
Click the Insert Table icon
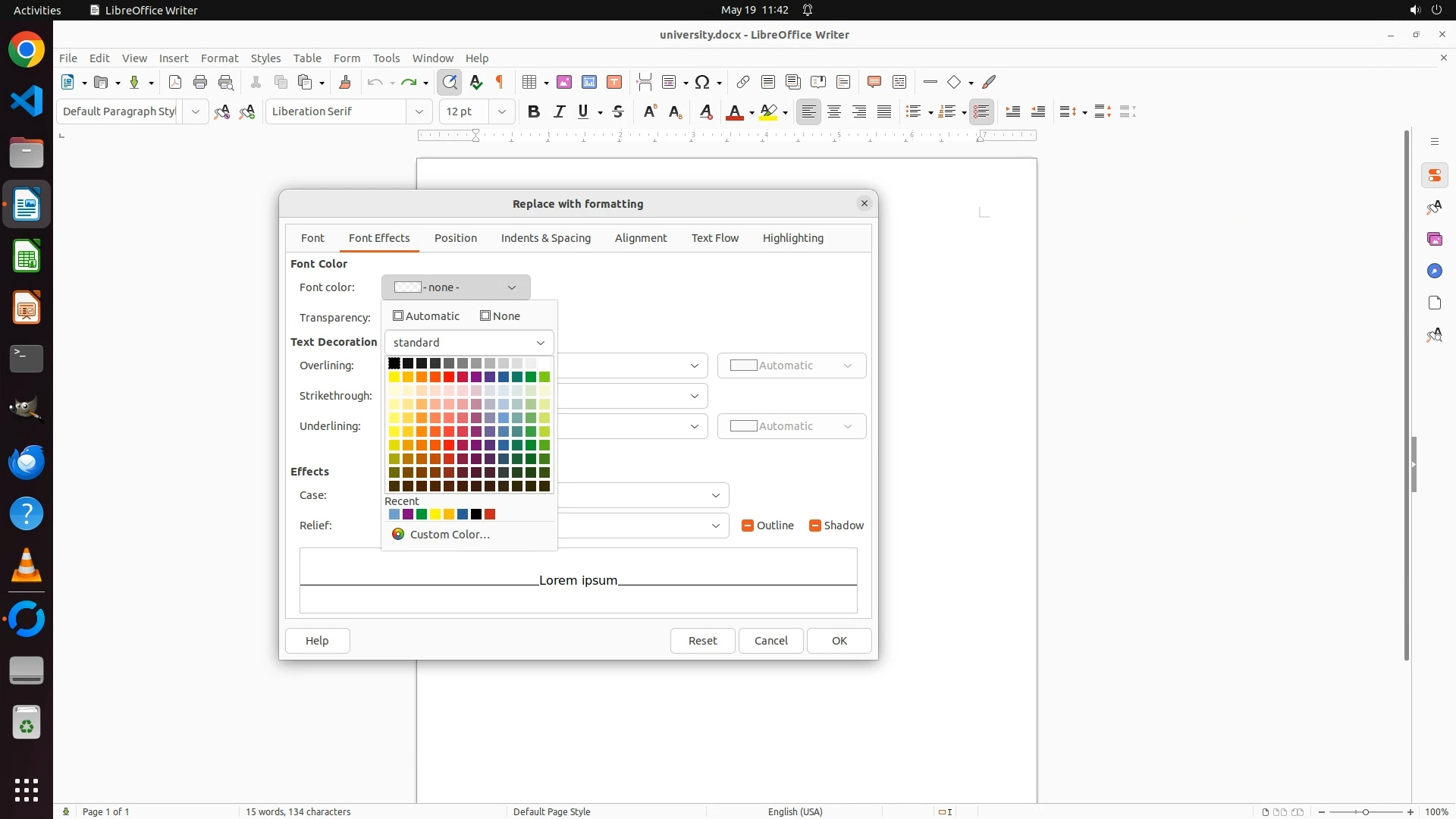click(x=530, y=82)
